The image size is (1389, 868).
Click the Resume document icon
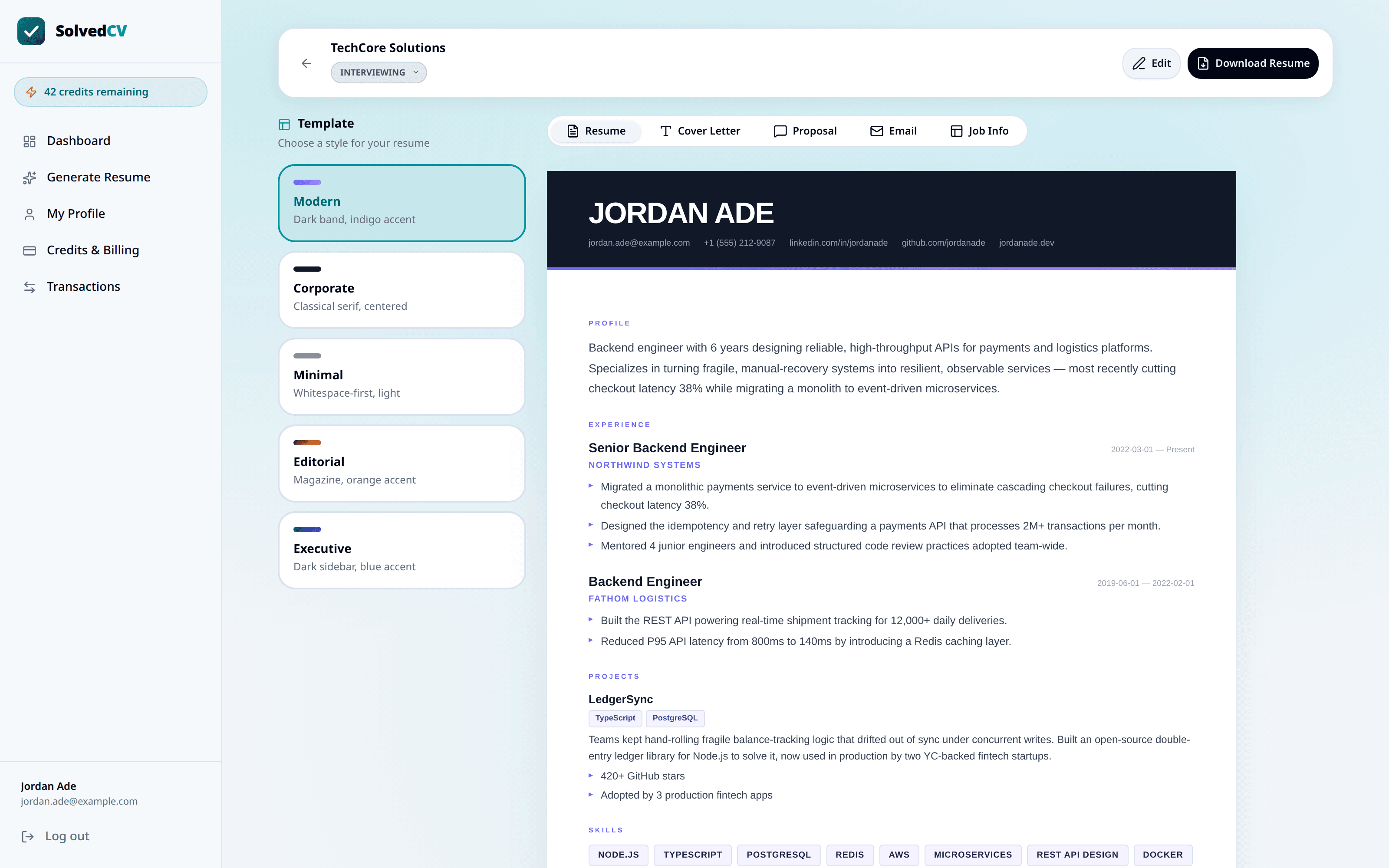pos(573,131)
